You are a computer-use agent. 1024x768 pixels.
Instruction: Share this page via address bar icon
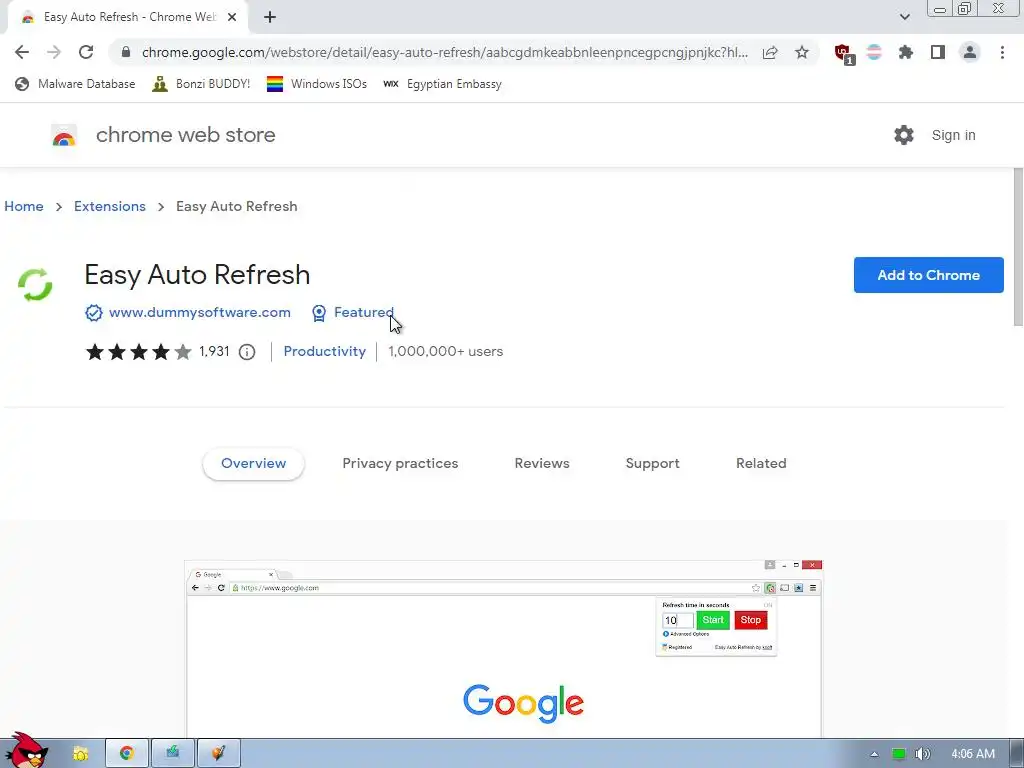tap(770, 52)
